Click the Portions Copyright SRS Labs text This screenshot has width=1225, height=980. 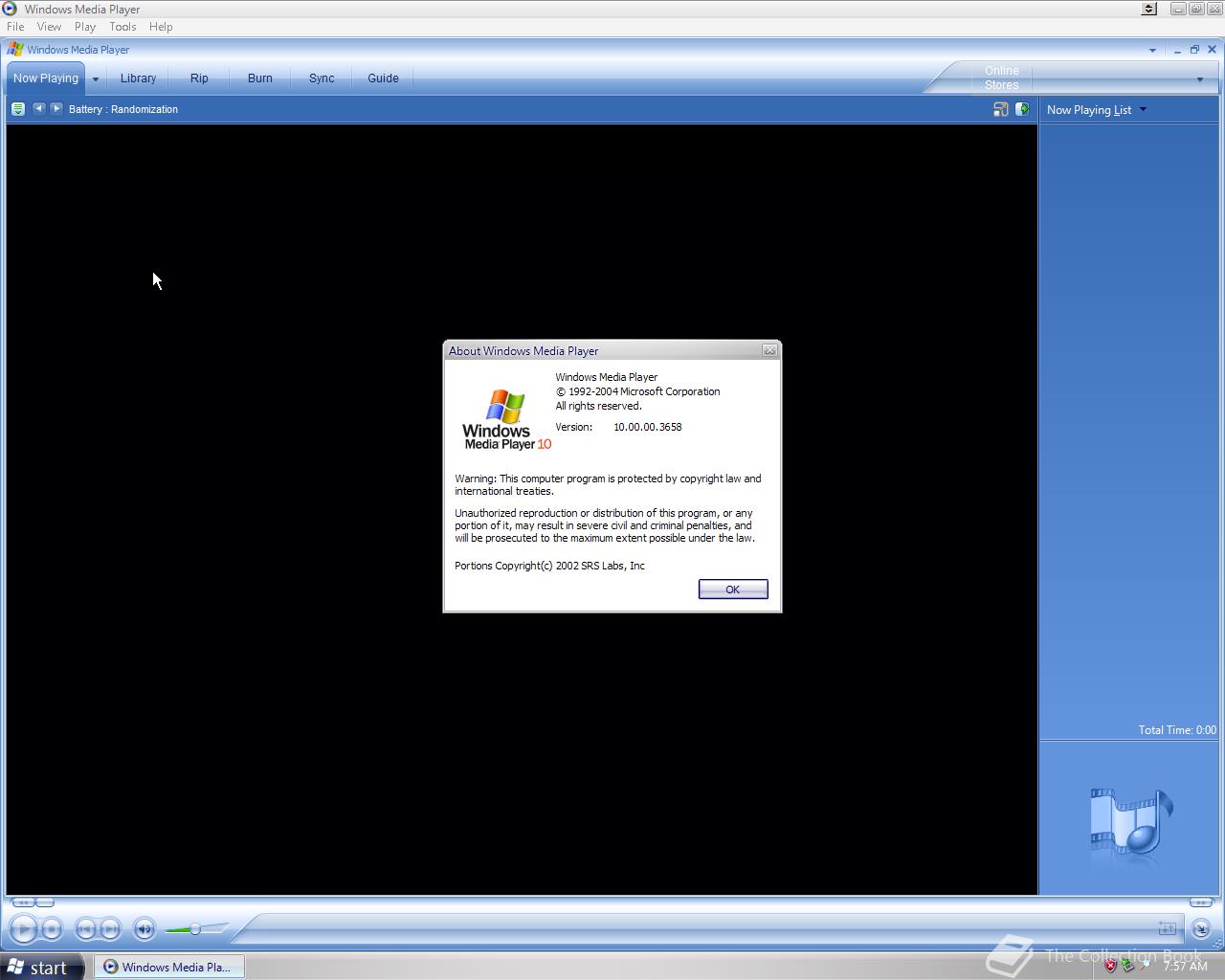tap(549, 566)
